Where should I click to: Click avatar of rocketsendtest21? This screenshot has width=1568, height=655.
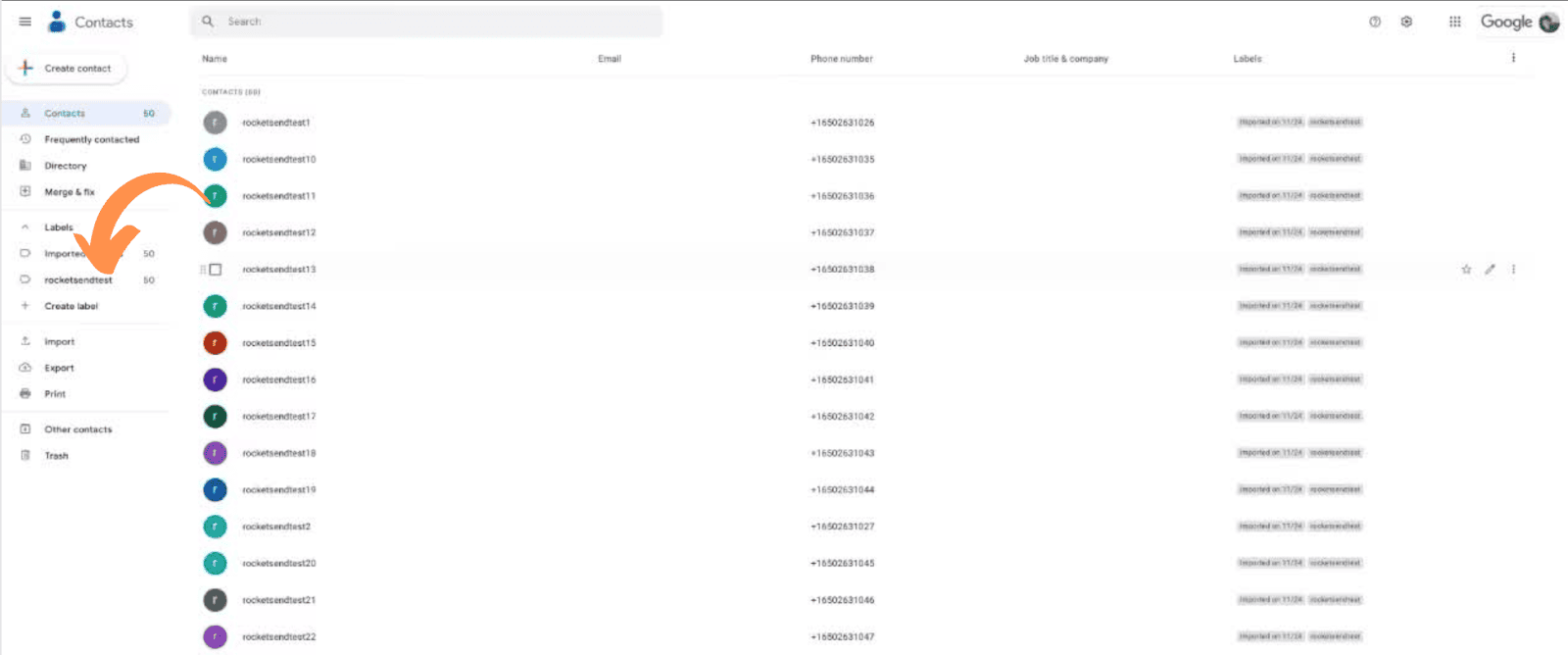point(215,600)
